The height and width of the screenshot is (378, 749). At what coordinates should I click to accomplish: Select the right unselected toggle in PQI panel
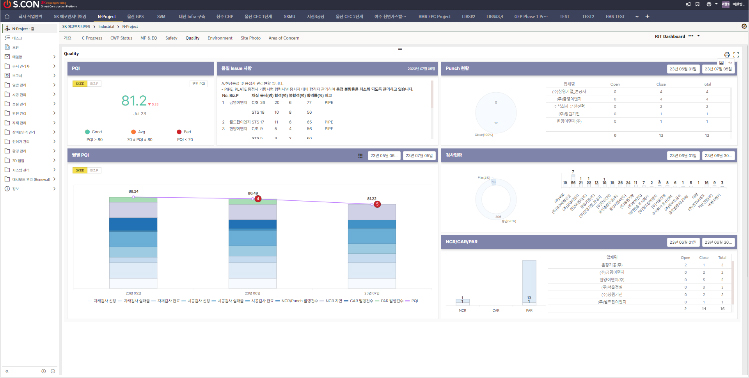pos(94,84)
